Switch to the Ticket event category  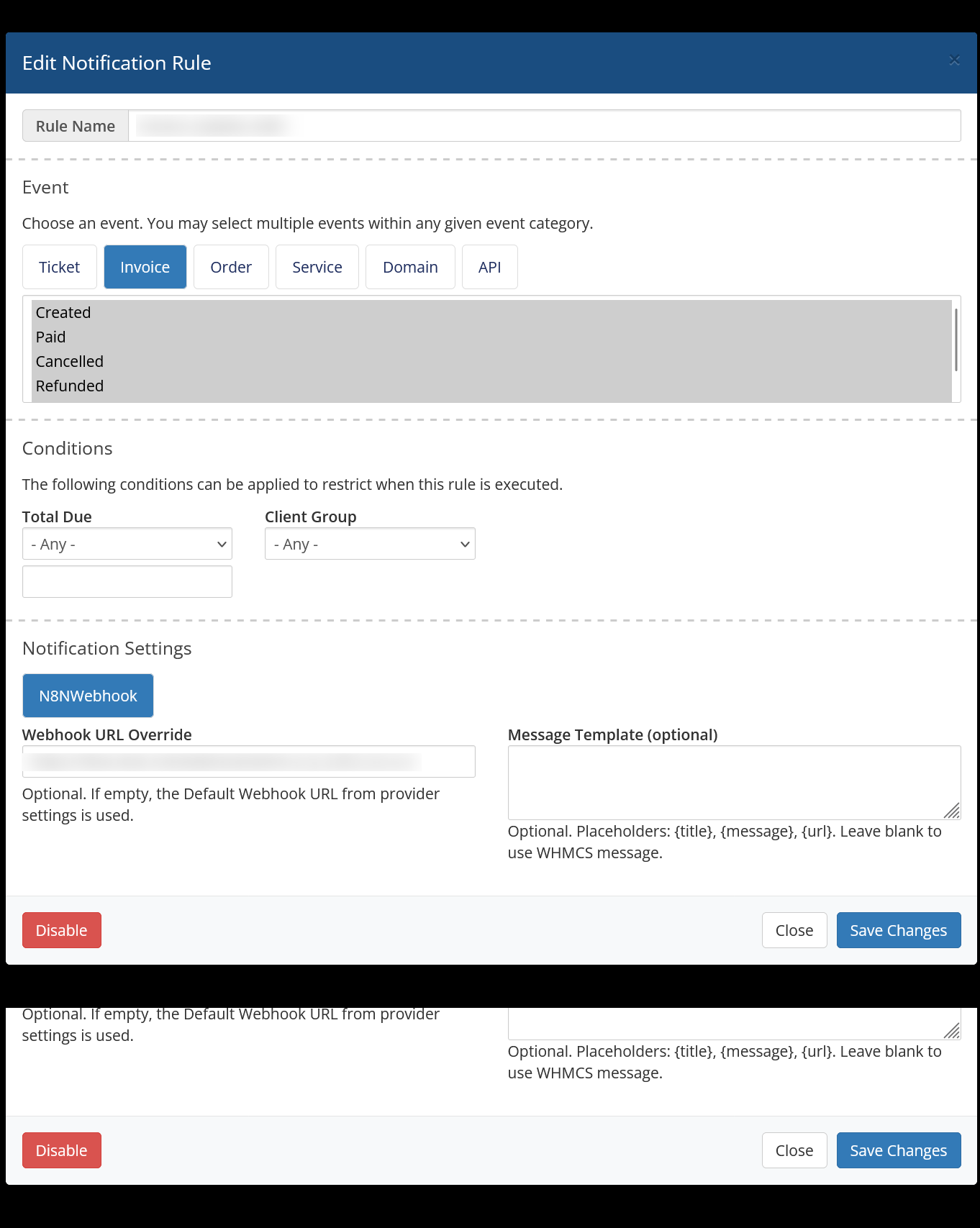[x=60, y=267]
